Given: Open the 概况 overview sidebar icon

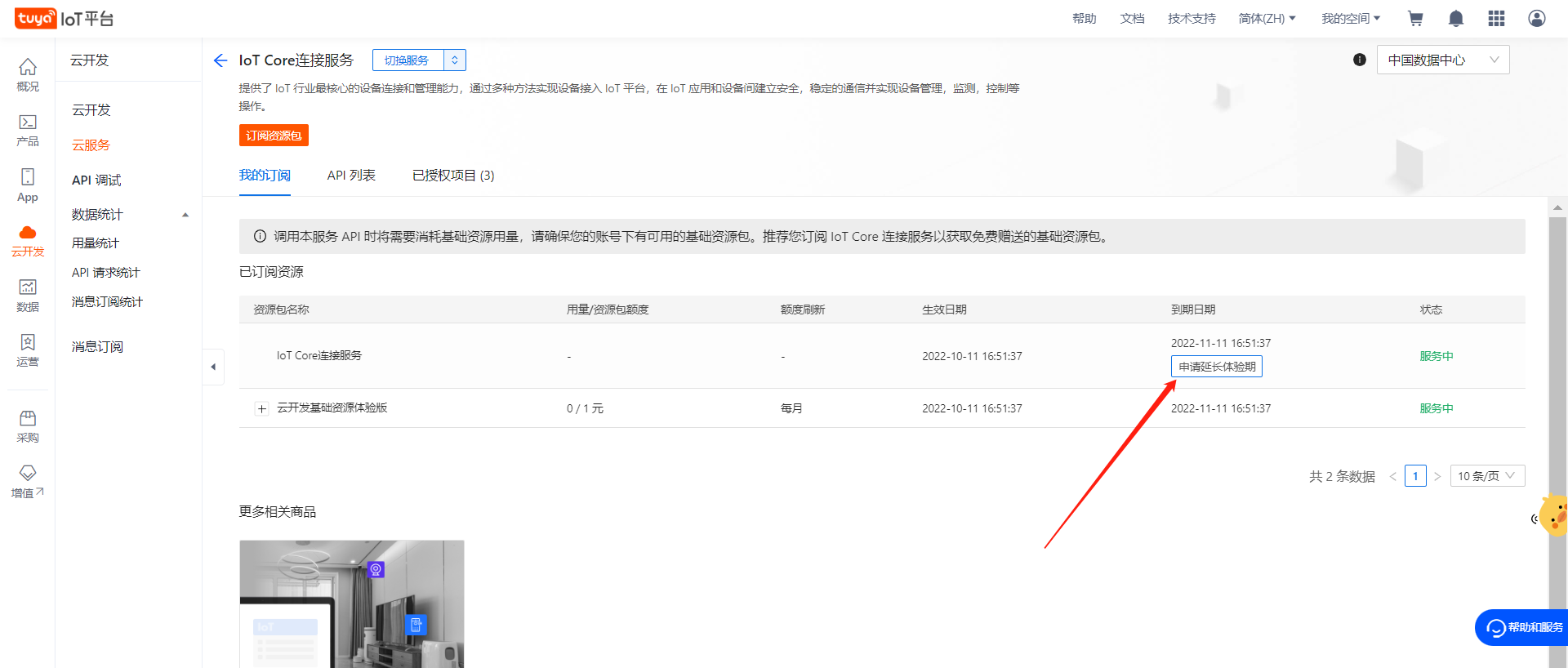Looking at the screenshot, I should (28, 74).
